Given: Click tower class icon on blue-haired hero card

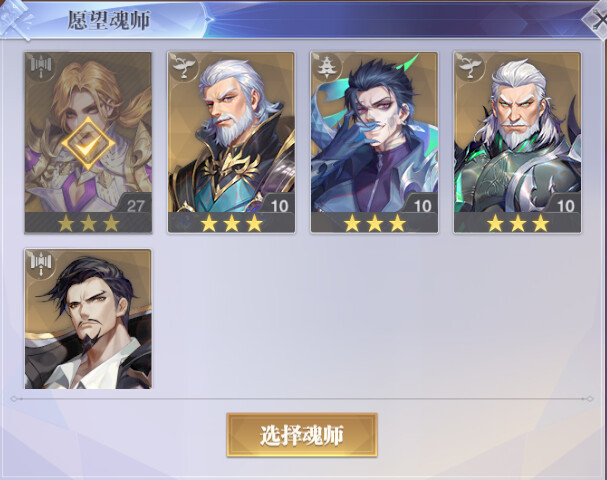Looking at the screenshot, I should (328, 68).
